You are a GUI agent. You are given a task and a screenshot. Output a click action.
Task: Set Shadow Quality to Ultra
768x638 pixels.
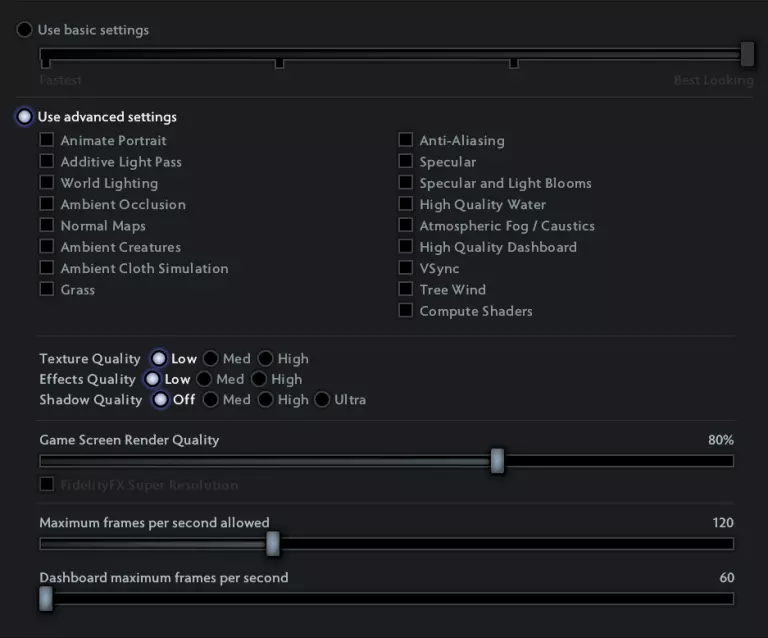(x=322, y=400)
